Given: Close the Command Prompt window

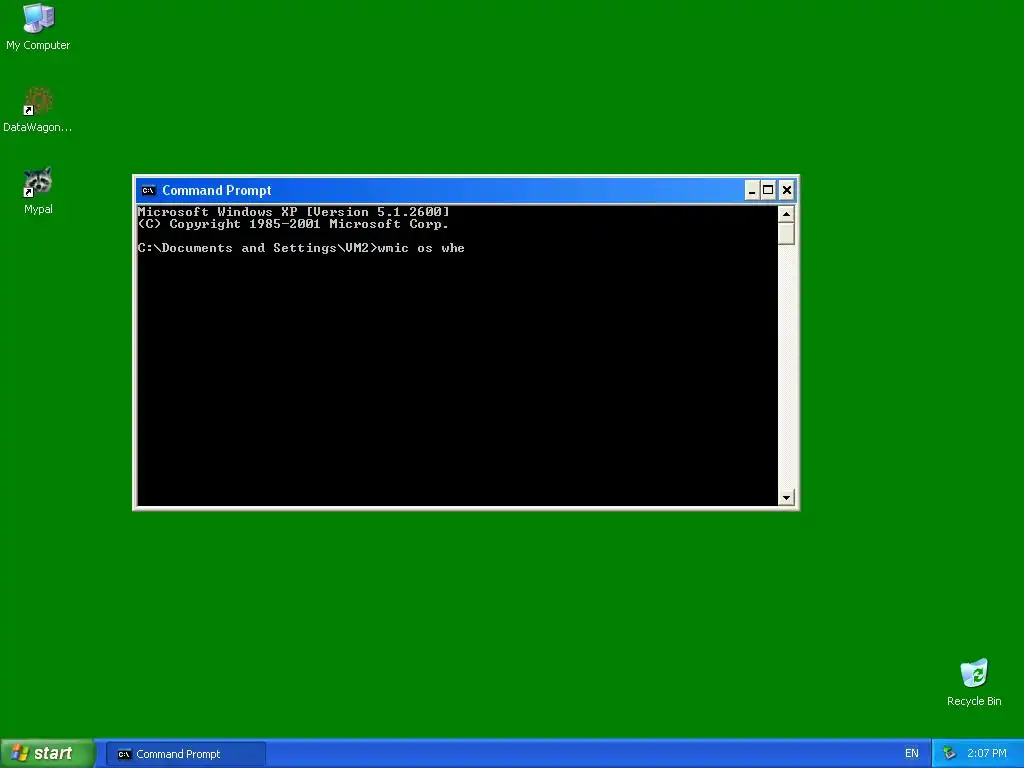Looking at the screenshot, I should click(786, 190).
